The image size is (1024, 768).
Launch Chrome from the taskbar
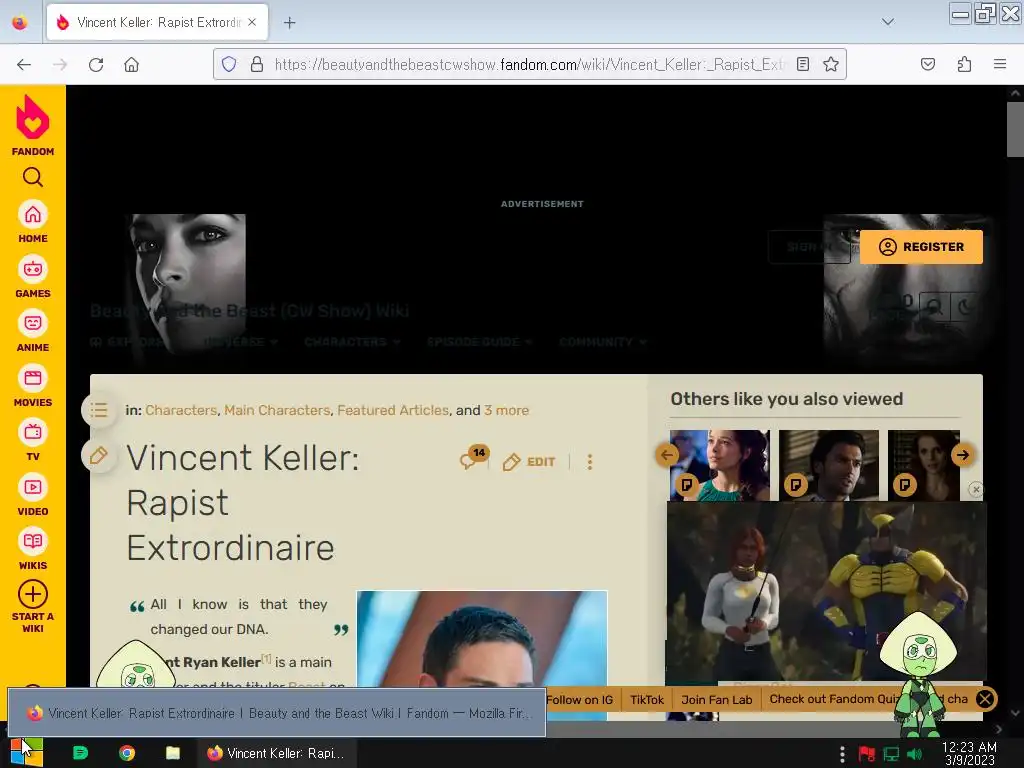pyautogui.click(x=127, y=753)
